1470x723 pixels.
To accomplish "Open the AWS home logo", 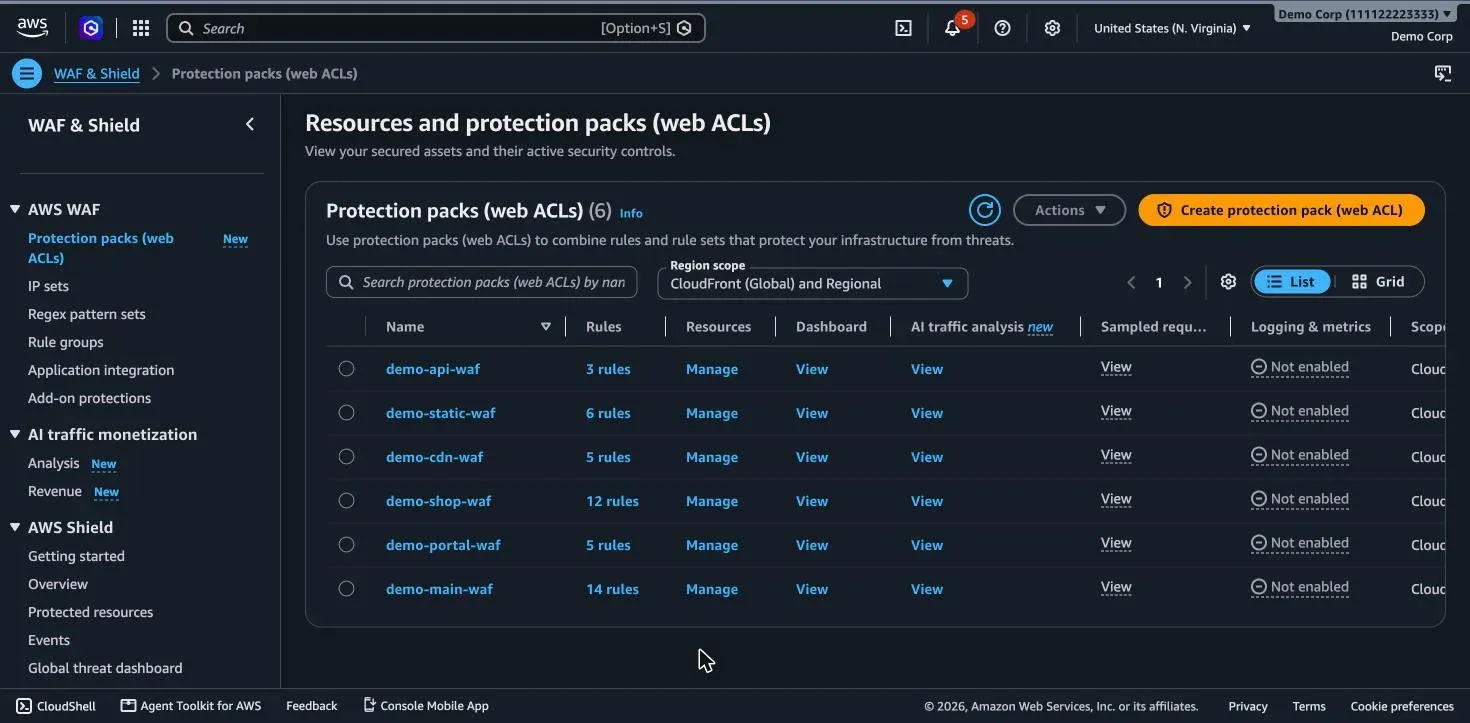I will click(32, 28).
